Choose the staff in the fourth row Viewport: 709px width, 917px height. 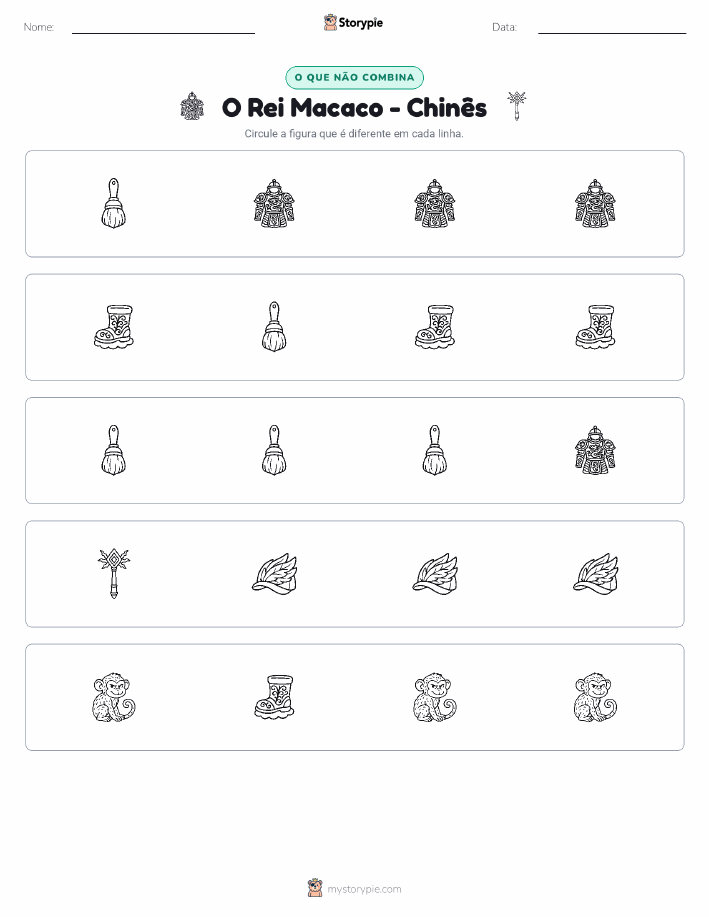[x=113, y=573]
